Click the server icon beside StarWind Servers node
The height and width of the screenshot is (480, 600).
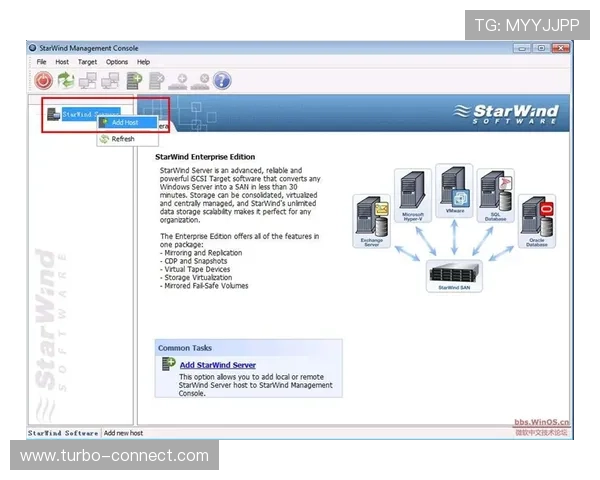(53, 114)
